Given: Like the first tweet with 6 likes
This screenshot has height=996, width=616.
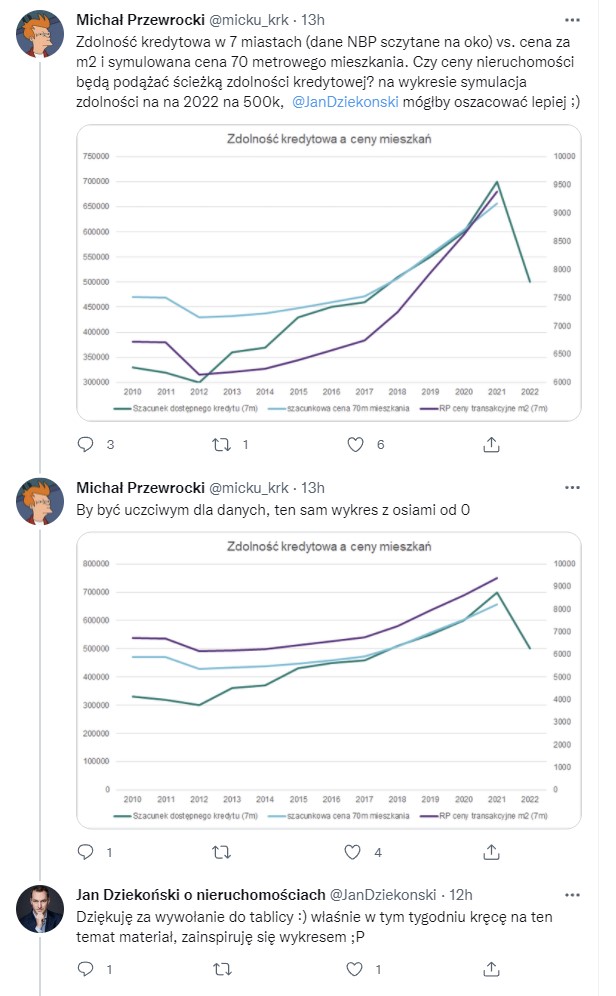Looking at the screenshot, I should pos(352,444).
